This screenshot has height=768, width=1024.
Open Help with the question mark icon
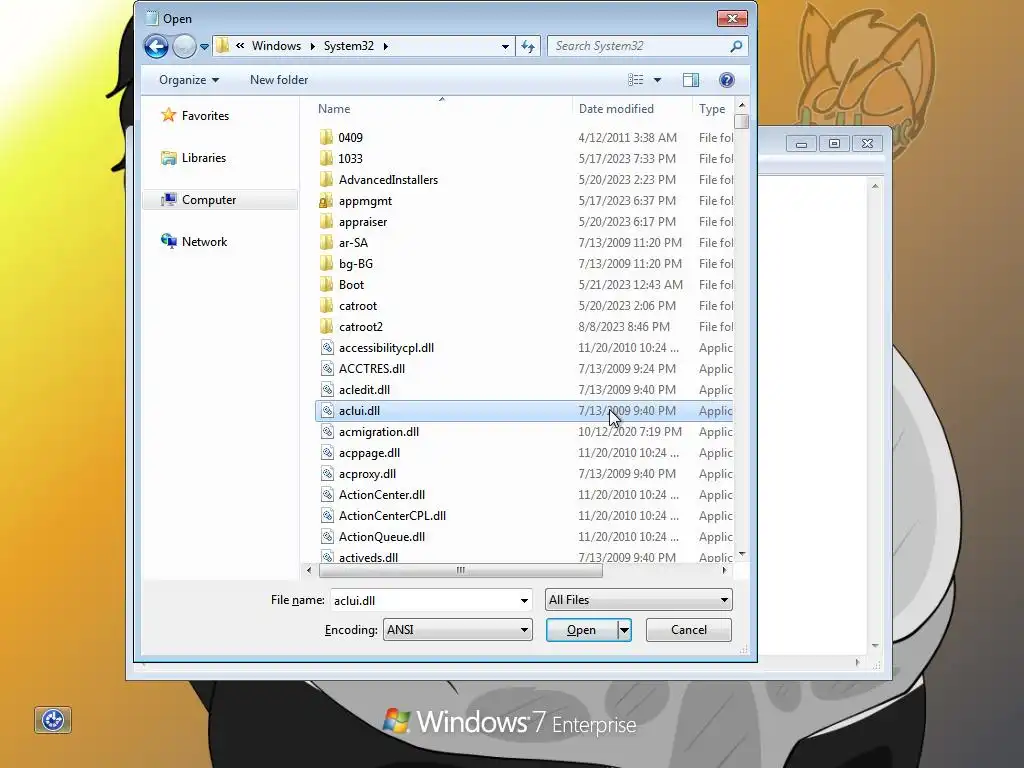pos(726,80)
